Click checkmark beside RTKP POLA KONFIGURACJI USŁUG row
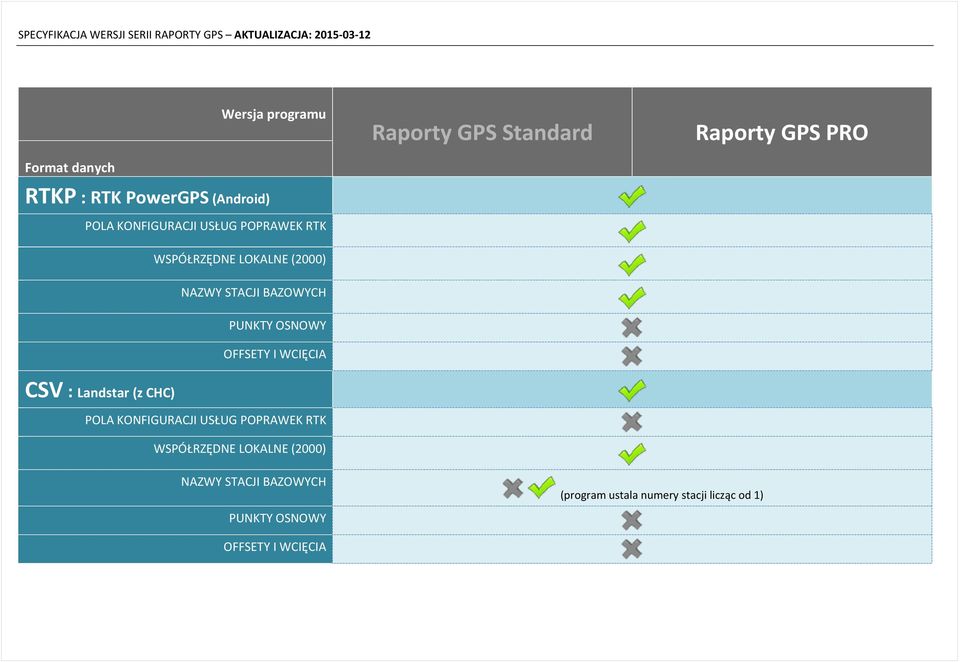The width and height of the screenshot is (960, 662). tap(632, 231)
